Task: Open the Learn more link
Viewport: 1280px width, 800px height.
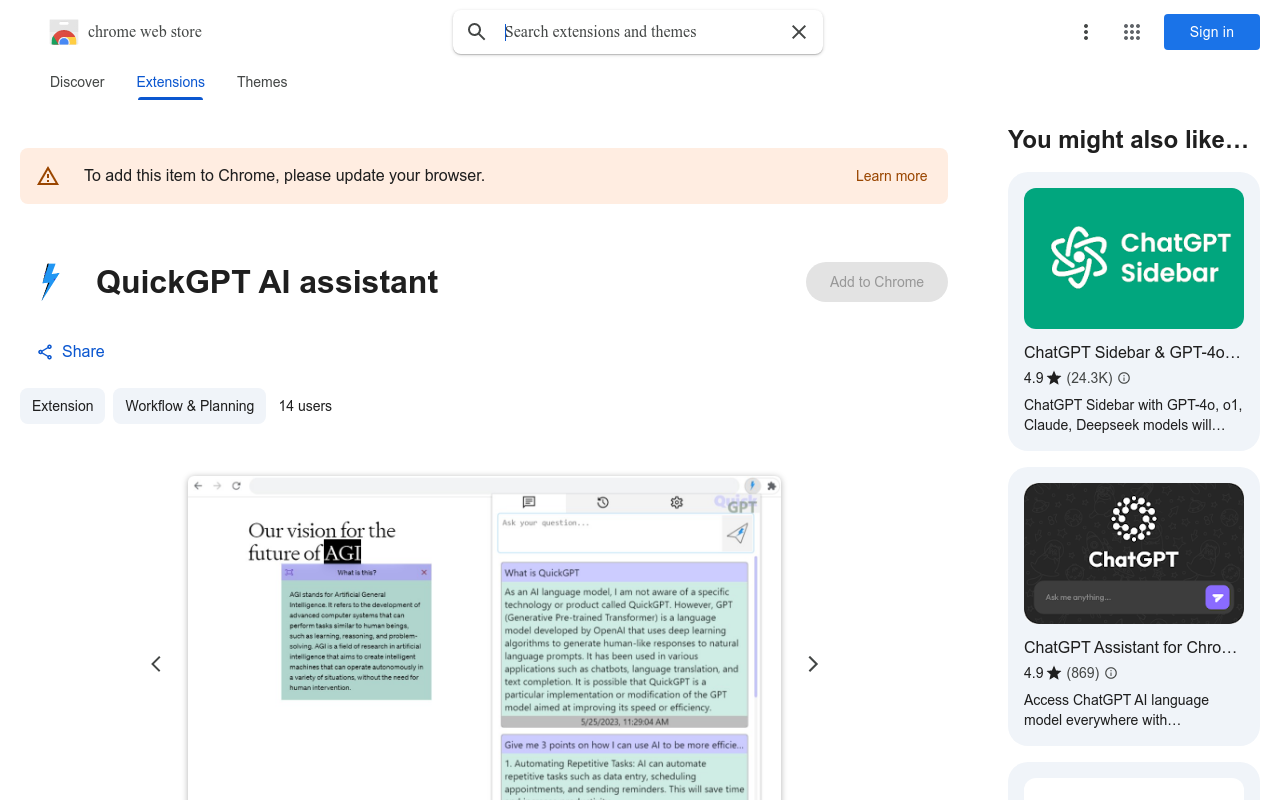Action: click(x=891, y=176)
